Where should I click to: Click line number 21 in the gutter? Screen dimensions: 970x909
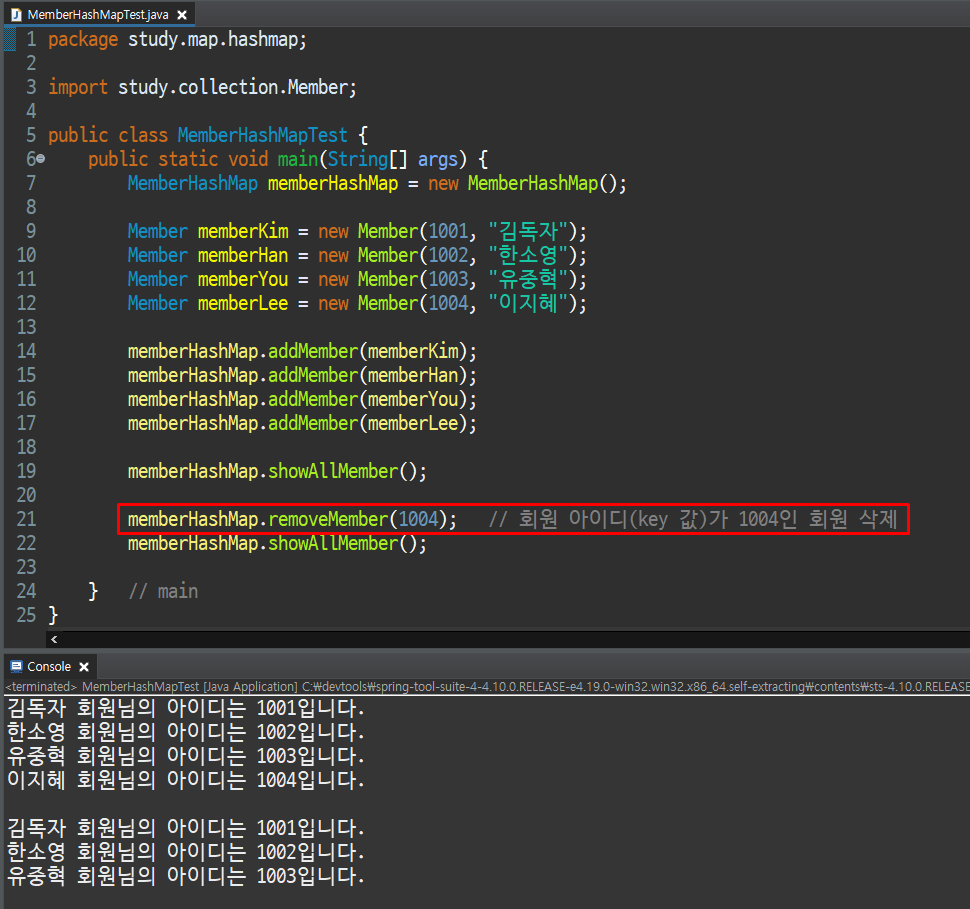pyautogui.click(x=26, y=519)
